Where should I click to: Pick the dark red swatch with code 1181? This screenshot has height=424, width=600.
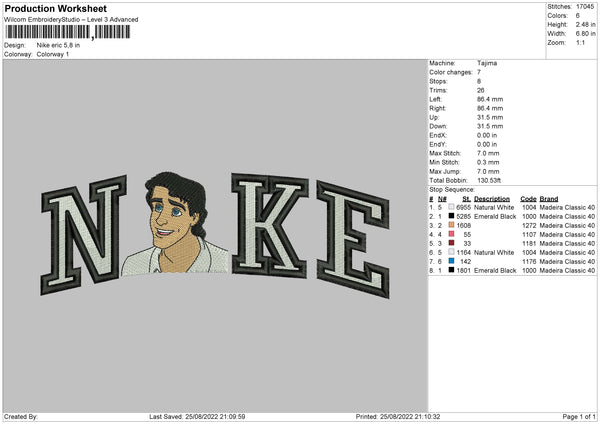(x=451, y=243)
